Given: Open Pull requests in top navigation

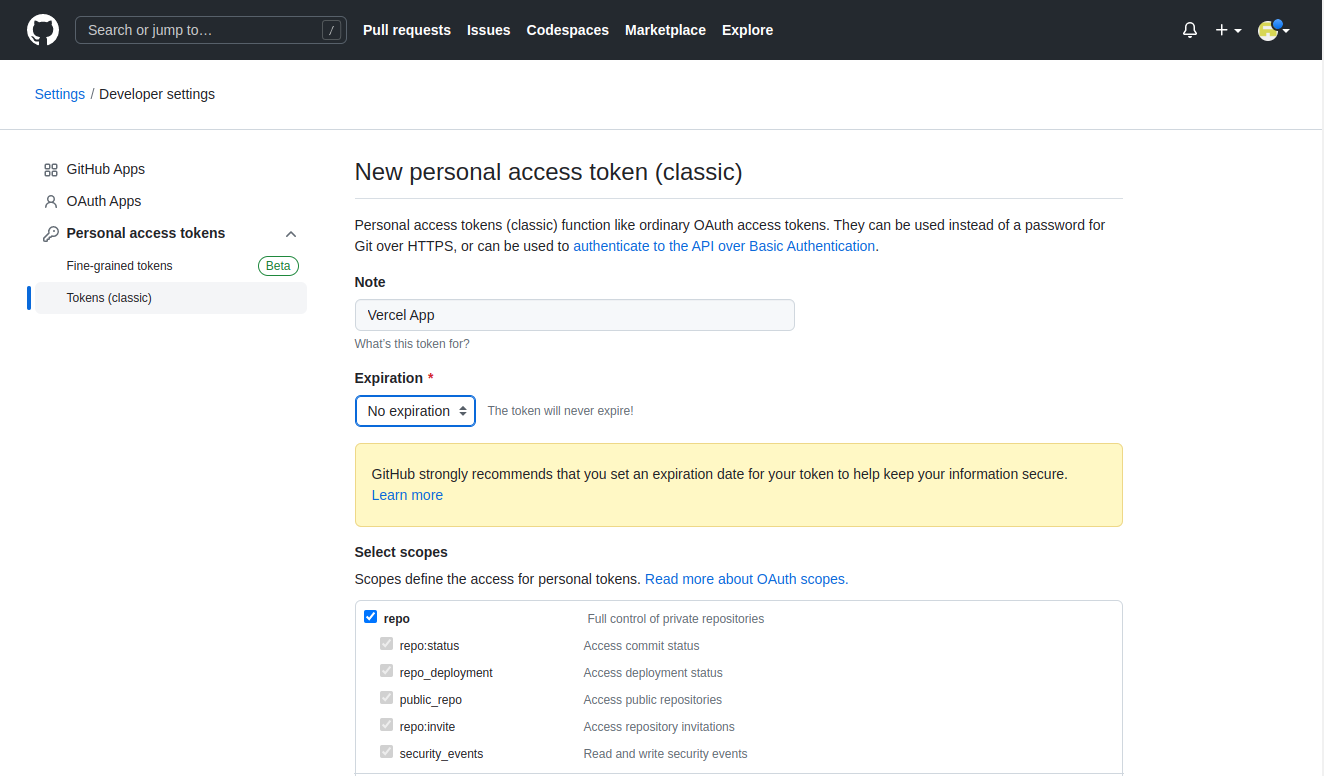Looking at the screenshot, I should (407, 30).
